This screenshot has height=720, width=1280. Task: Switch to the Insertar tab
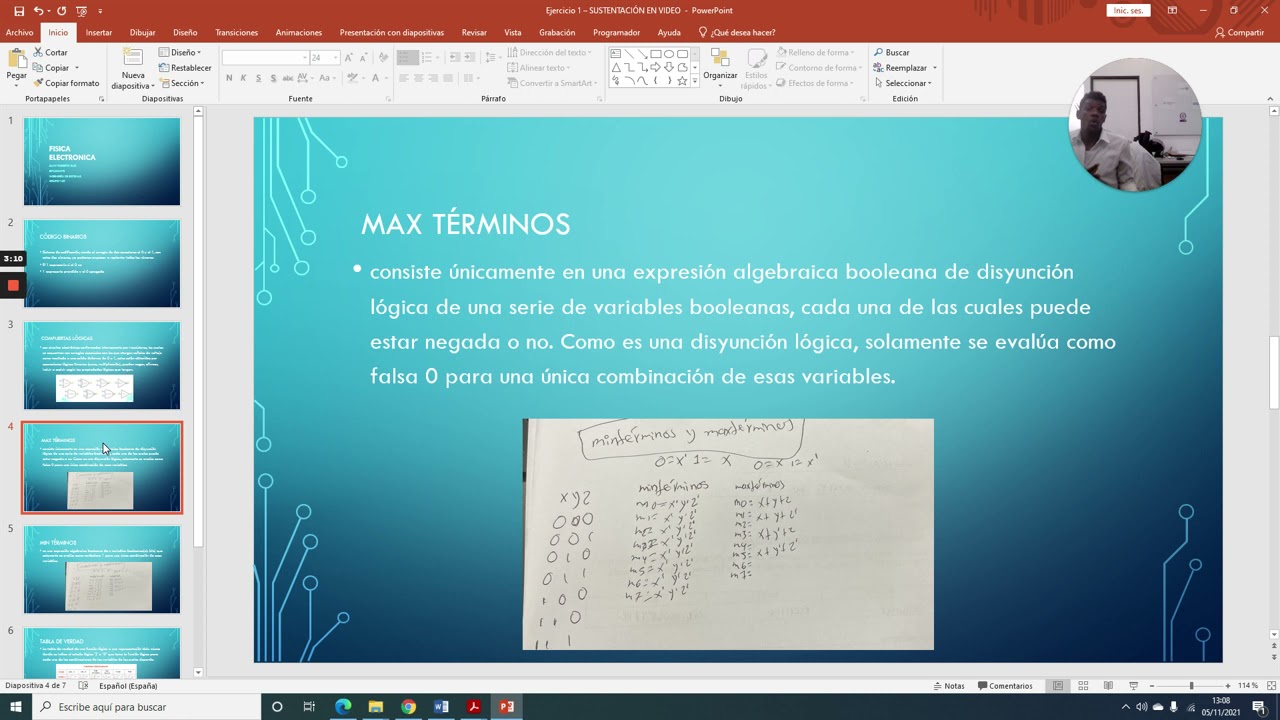click(99, 32)
